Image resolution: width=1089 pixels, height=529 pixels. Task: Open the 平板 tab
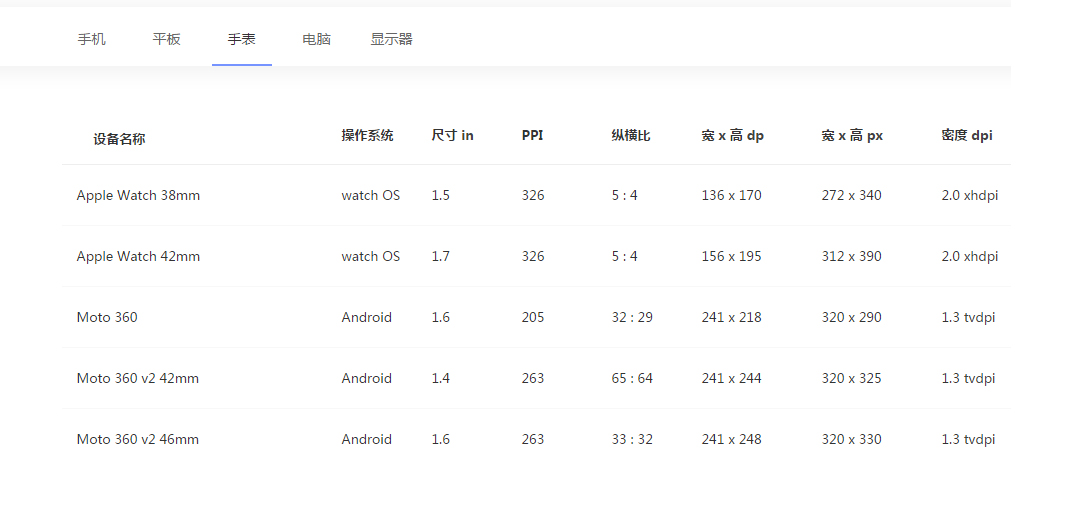click(166, 40)
